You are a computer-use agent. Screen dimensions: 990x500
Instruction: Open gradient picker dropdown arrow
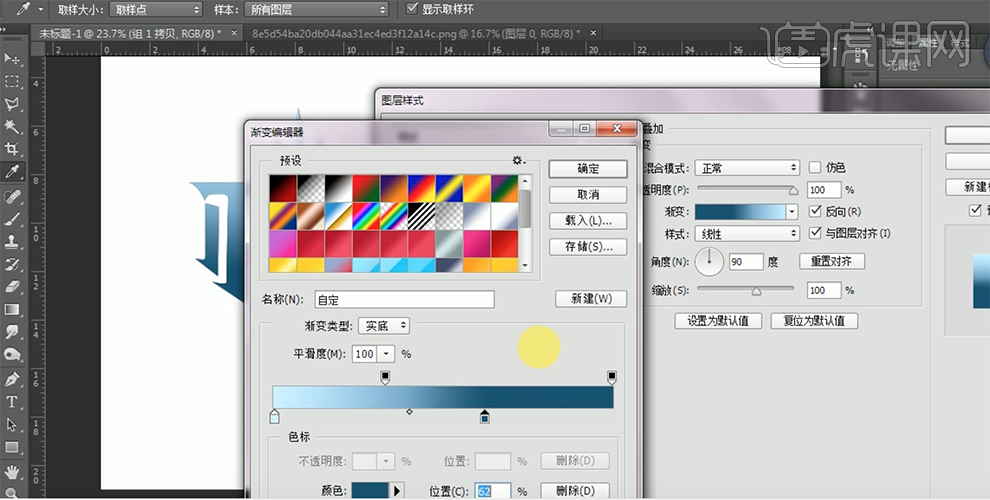click(792, 212)
